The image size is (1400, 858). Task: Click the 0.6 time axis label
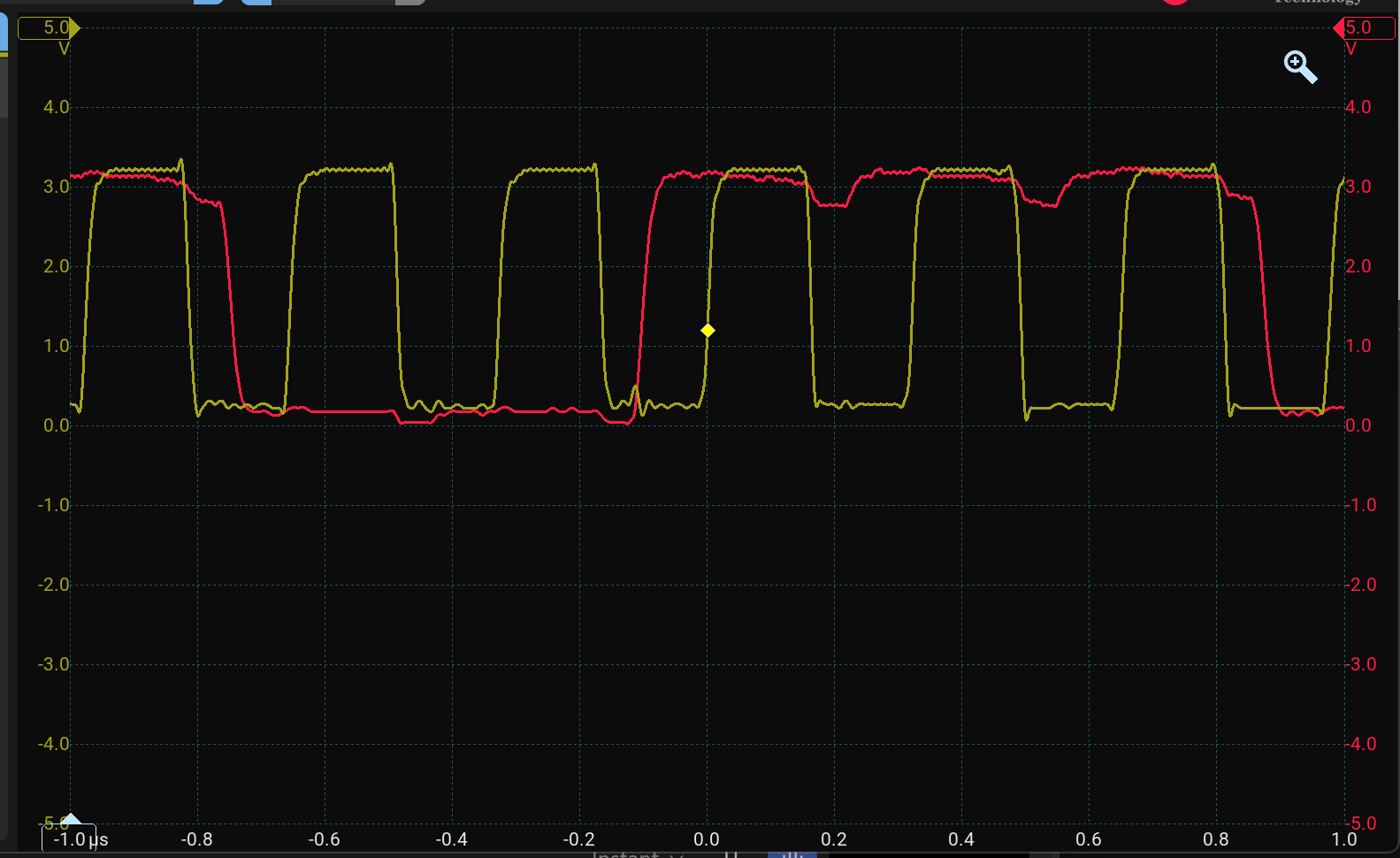[x=1089, y=839]
